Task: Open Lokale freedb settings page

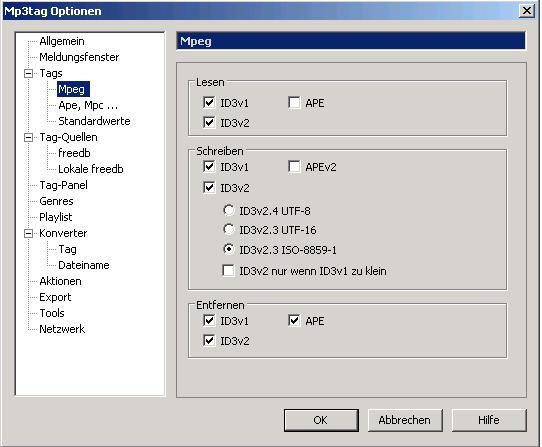Action: click(91, 169)
